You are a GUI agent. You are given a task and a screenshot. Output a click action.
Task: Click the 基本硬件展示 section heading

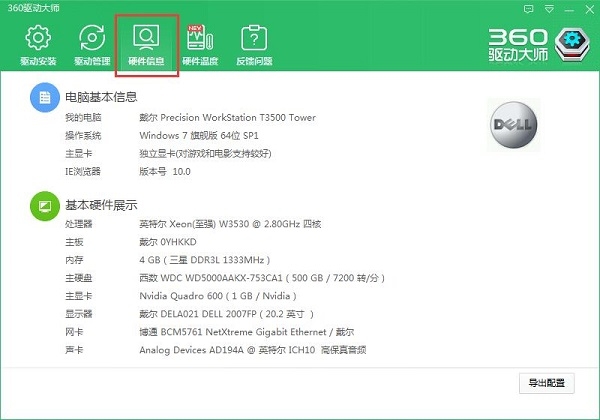pos(101,205)
